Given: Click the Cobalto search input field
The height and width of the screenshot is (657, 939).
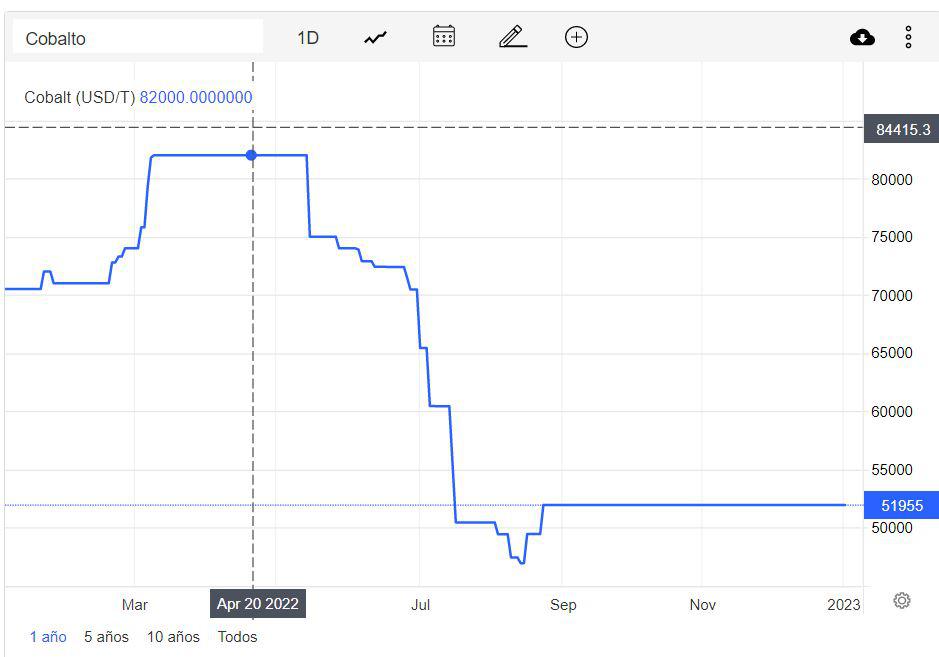Looking at the screenshot, I should (x=138, y=38).
